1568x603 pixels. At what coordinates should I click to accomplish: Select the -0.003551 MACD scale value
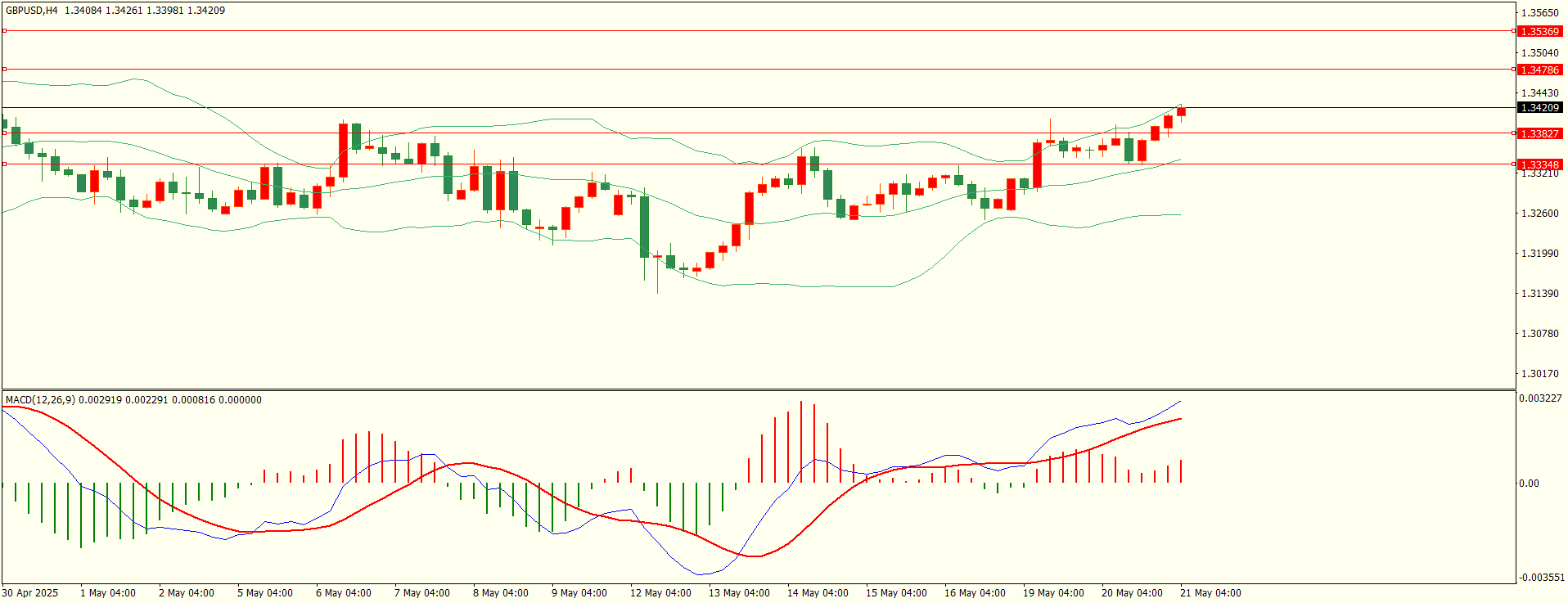coord(1541,578)
